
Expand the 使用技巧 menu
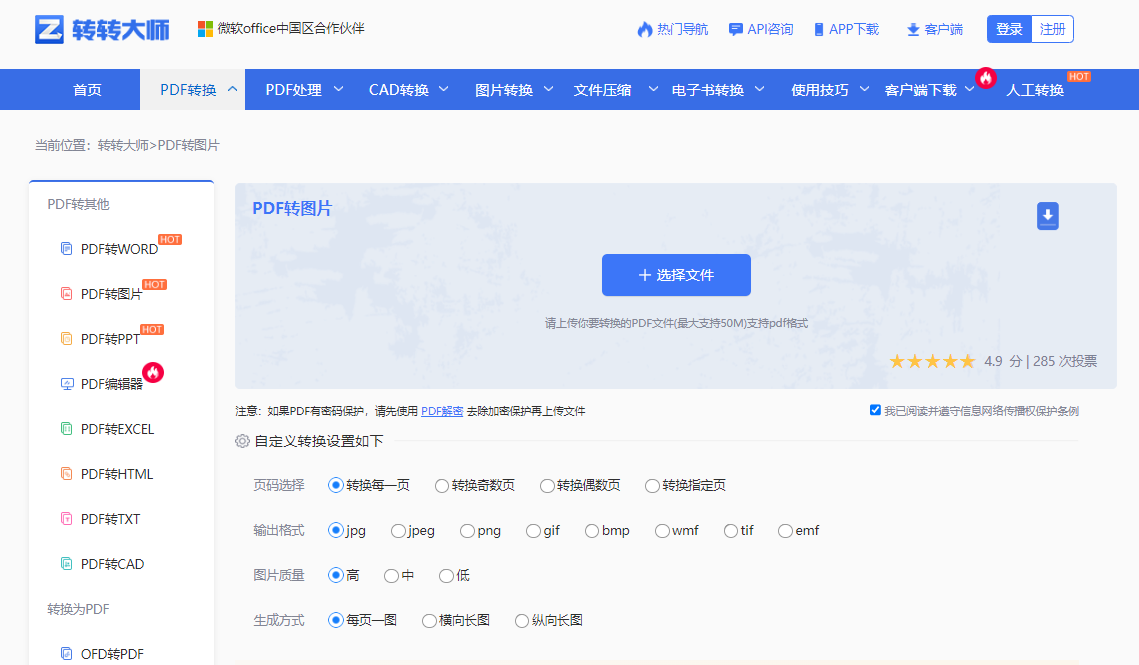[x=819, y=89]
